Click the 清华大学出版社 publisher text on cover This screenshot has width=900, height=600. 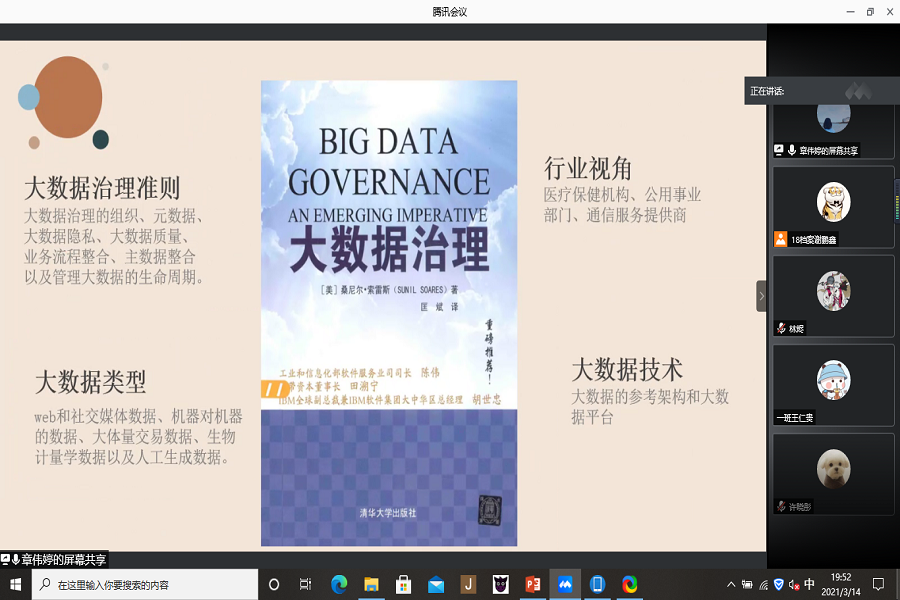coord(388,513)
